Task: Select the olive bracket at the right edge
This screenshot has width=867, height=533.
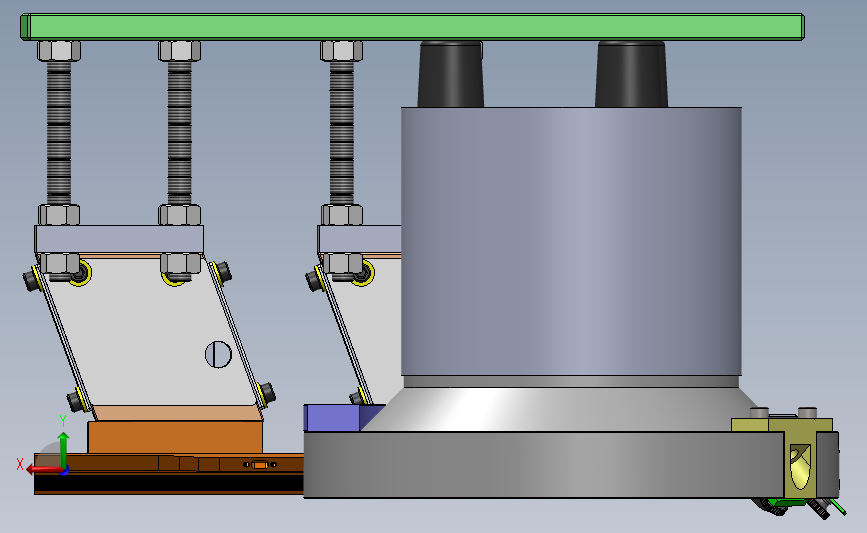Action: click(x=800, y=457)
